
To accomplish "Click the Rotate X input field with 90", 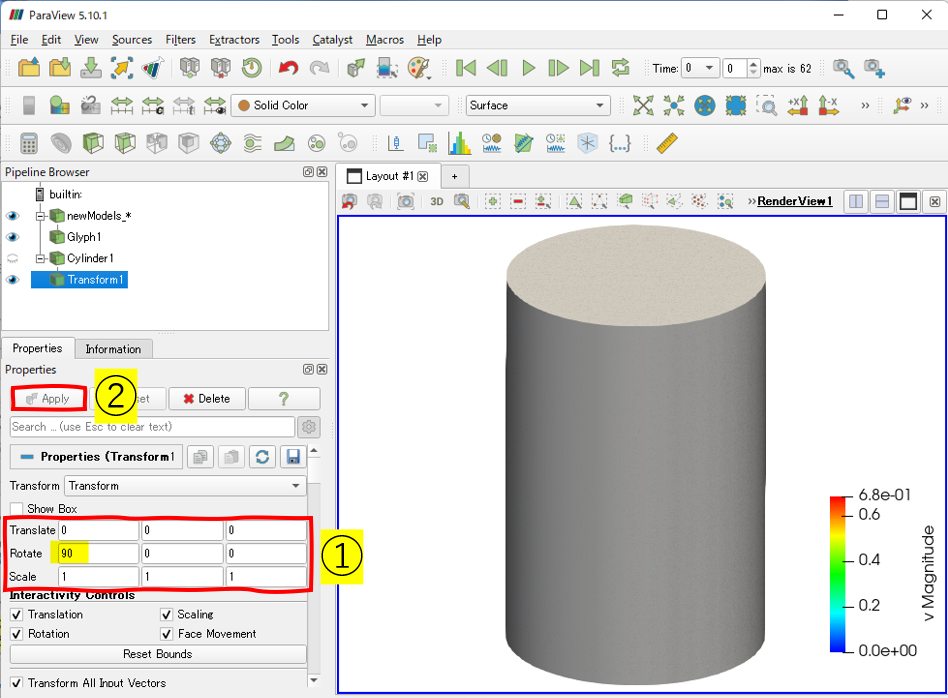I will point(98,554).
